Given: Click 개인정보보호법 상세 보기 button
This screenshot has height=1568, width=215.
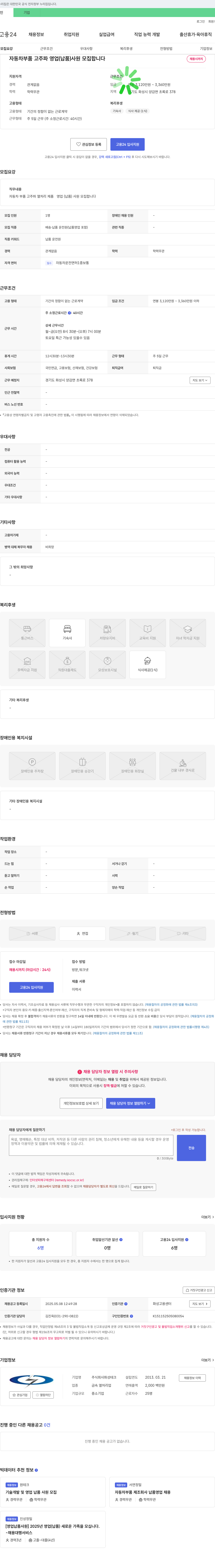Looking at the screenshot, I should [82, 1103].
